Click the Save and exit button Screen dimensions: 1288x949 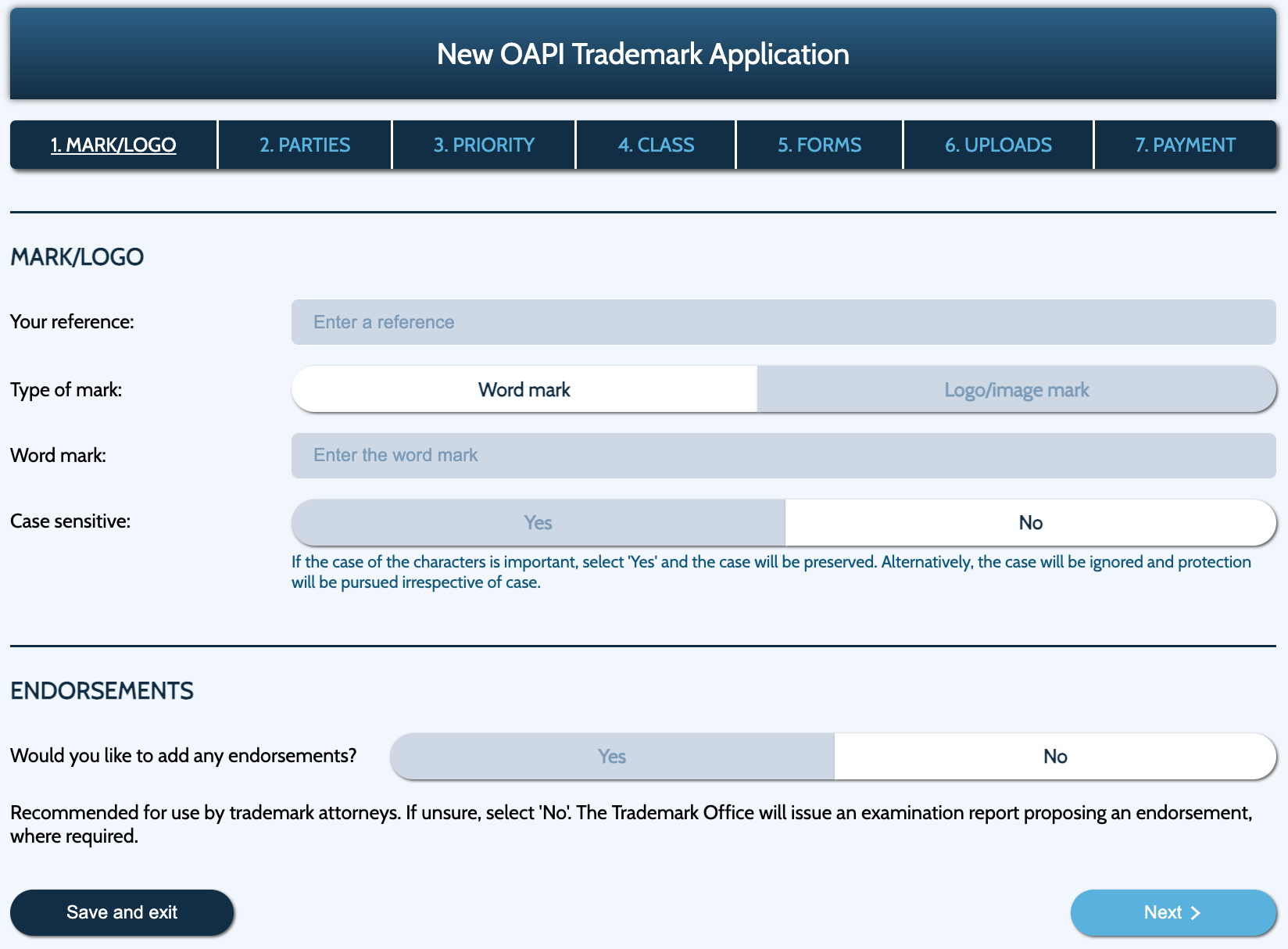point(122,912)
